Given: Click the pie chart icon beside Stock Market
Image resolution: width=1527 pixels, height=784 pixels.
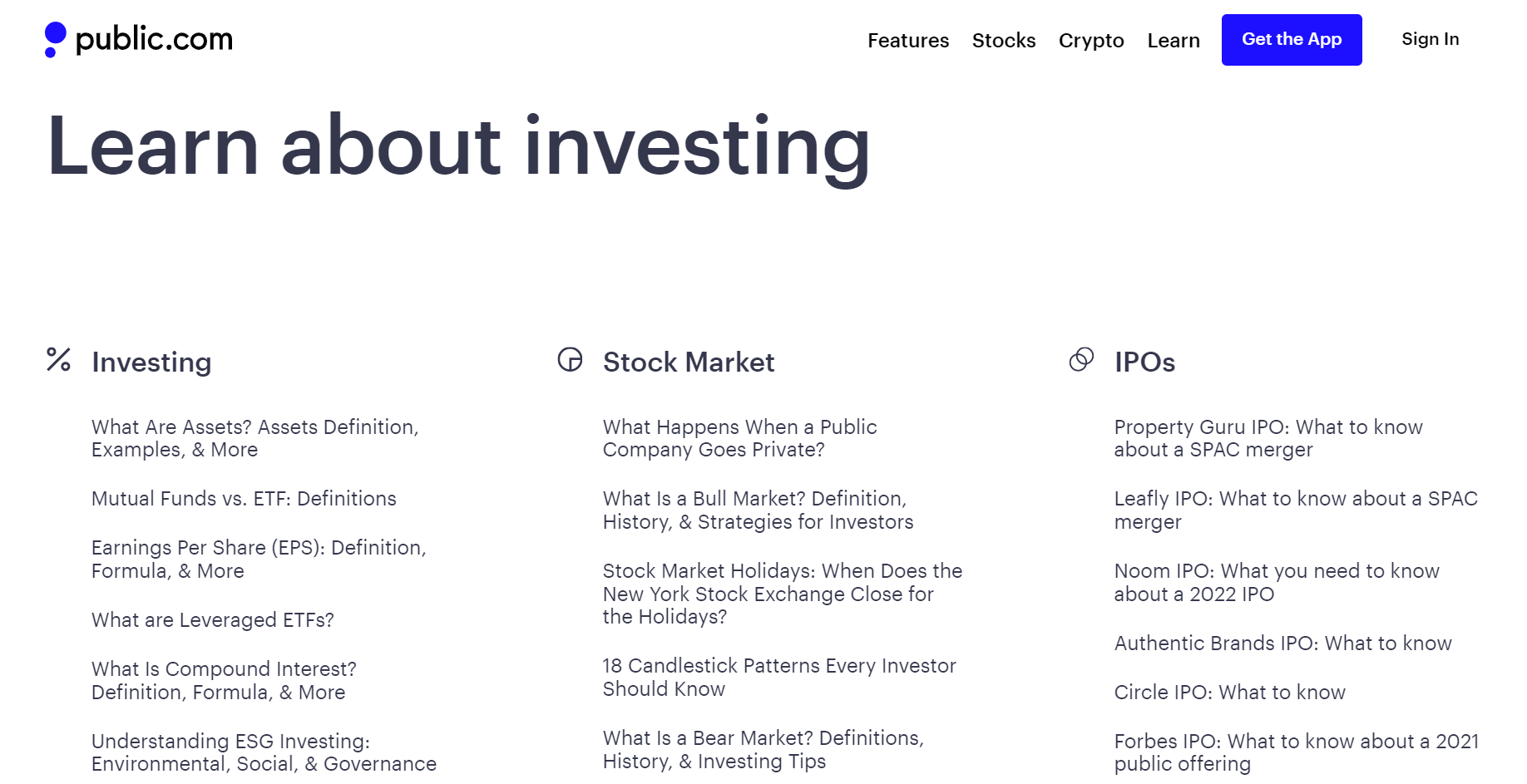Looking at the screenshot, I should point(570,359).
